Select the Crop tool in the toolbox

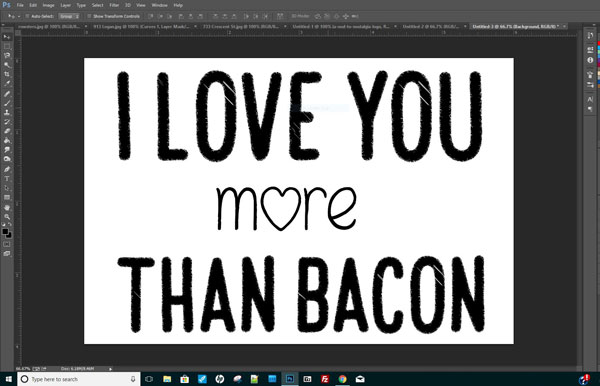coord(7,74)
